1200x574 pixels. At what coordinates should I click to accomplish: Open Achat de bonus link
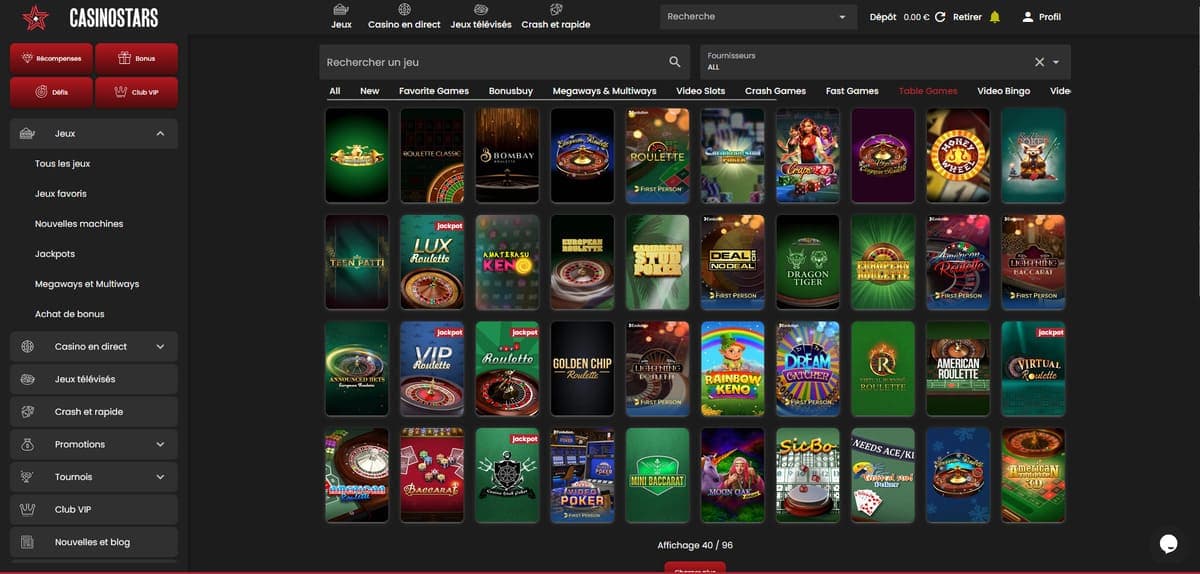(x=70, y=314)
